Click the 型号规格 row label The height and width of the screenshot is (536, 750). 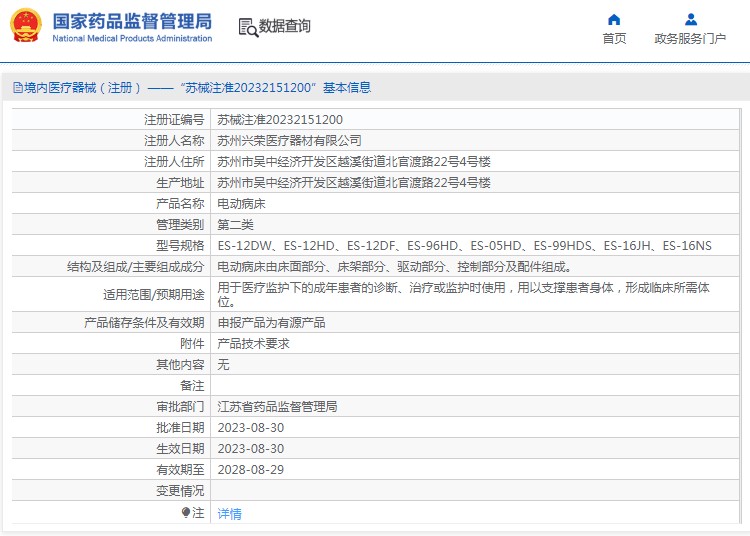click(x=180, y=246)
